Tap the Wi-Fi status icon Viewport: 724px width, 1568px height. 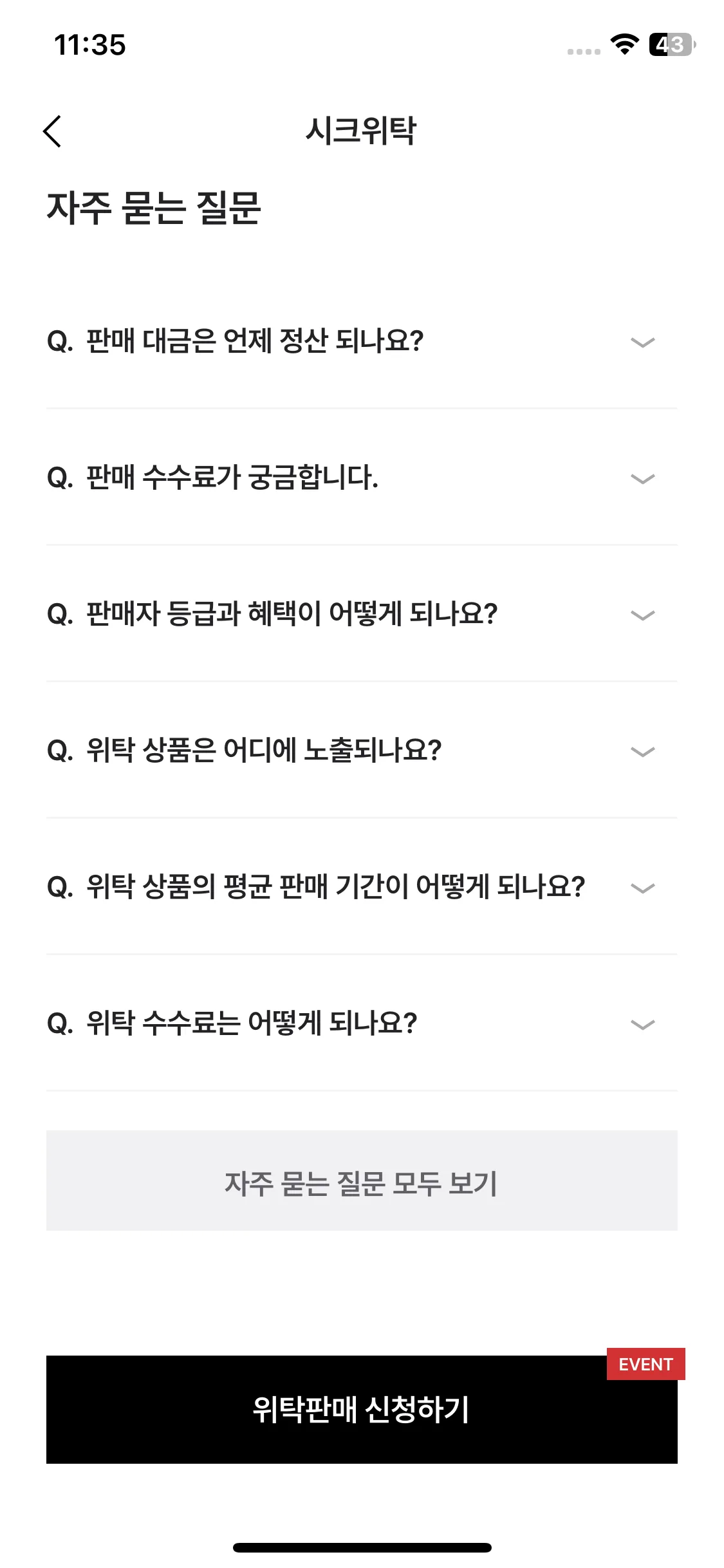coord(624,44)
